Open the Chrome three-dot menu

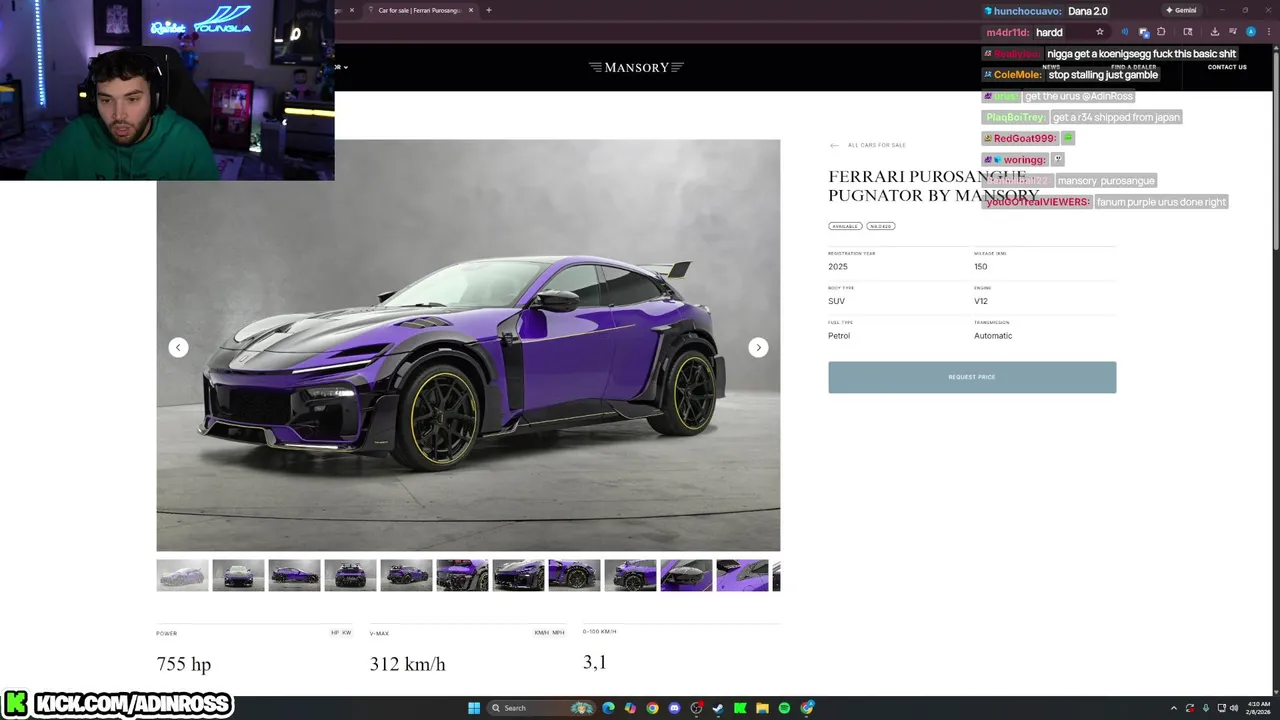click(x=1269, y=32)
